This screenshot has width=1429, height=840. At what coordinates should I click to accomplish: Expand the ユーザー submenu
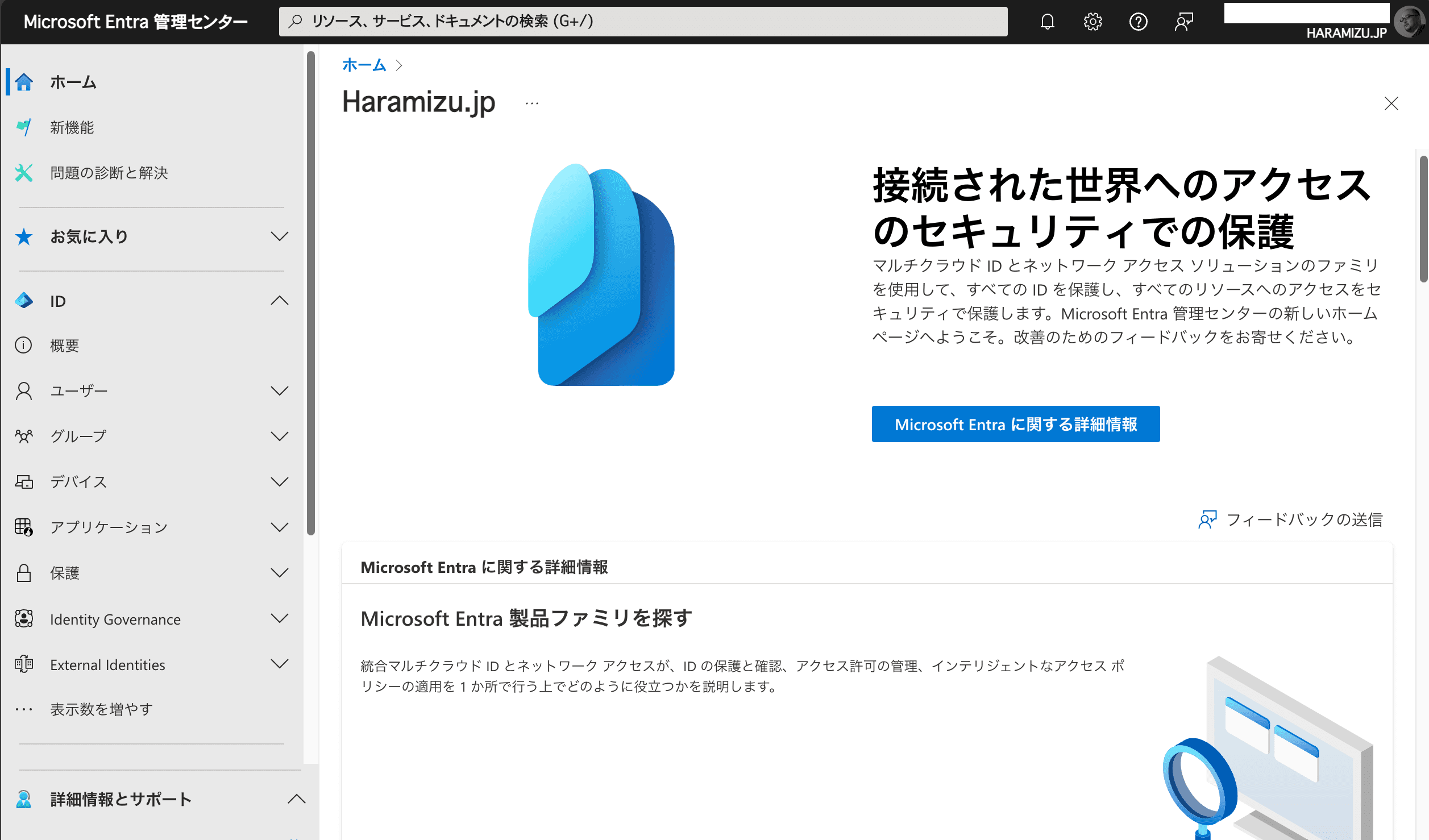click(279, 391)
